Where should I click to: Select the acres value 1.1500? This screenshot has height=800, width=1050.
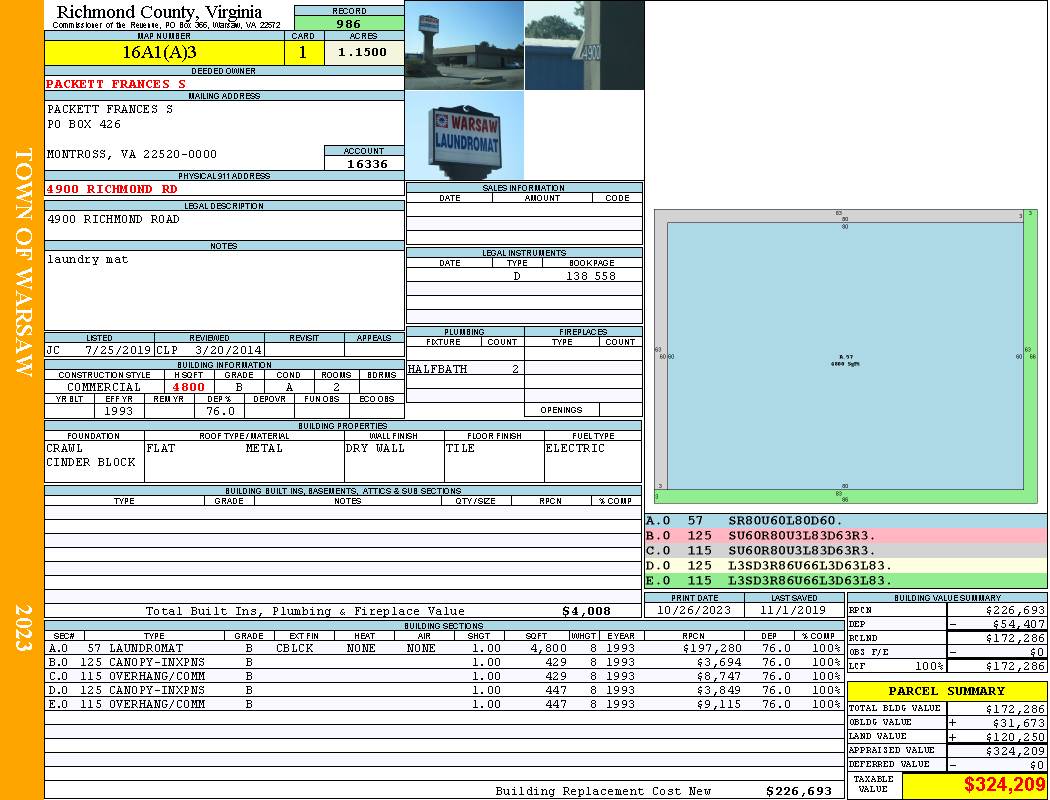[363, 53]
